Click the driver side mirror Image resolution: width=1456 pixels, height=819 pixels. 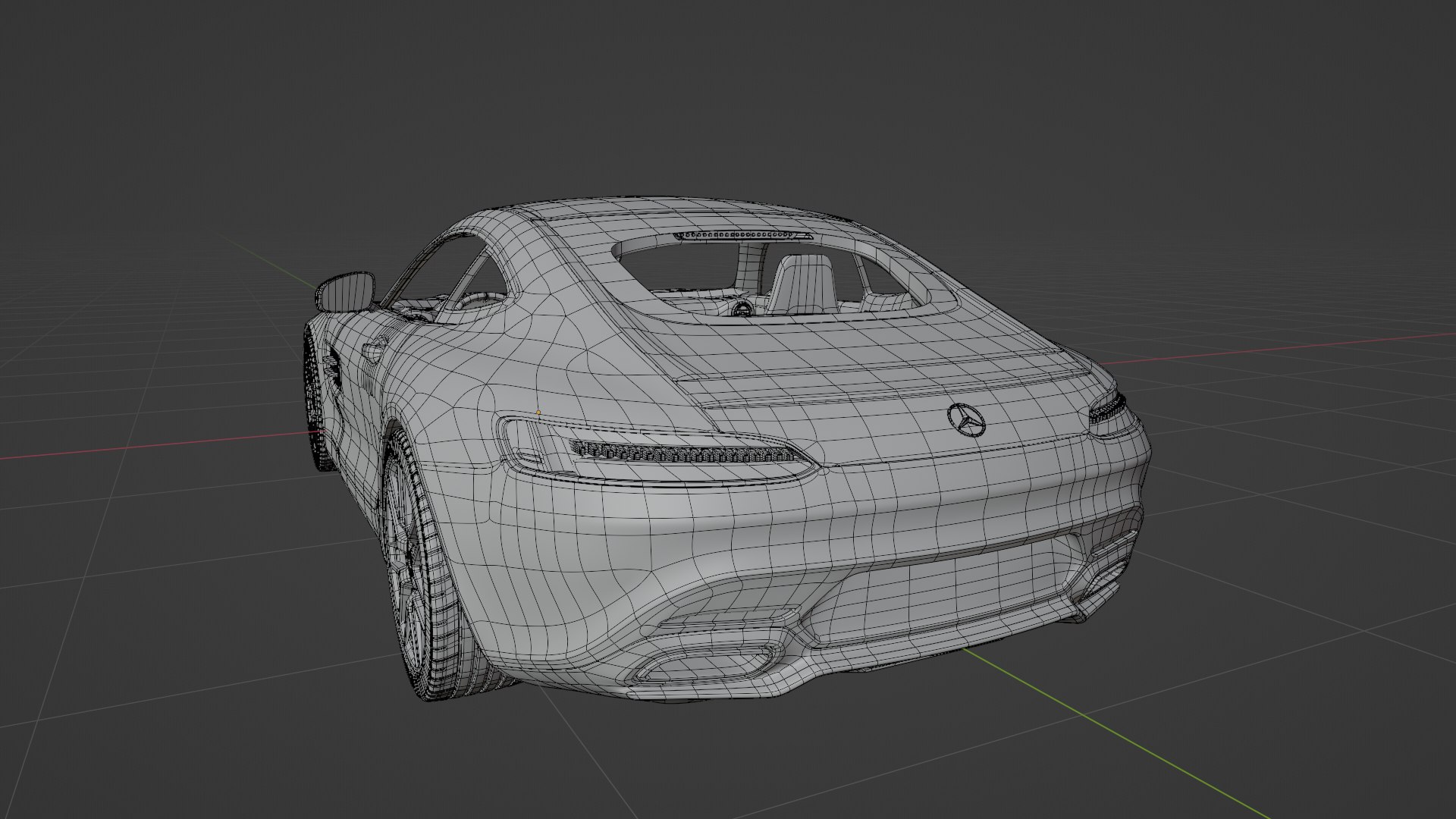click(x=347, y=291)
